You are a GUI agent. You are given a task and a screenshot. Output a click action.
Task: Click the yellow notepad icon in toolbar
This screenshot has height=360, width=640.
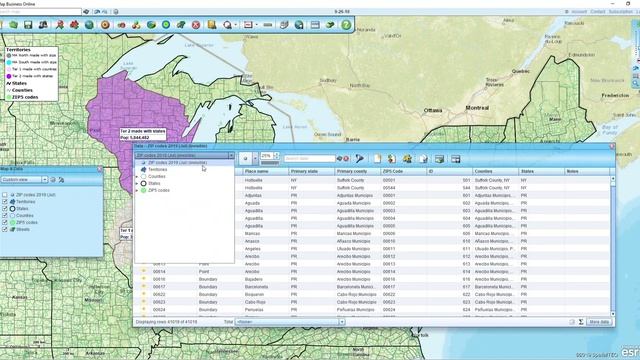click(x=212, y=25)
